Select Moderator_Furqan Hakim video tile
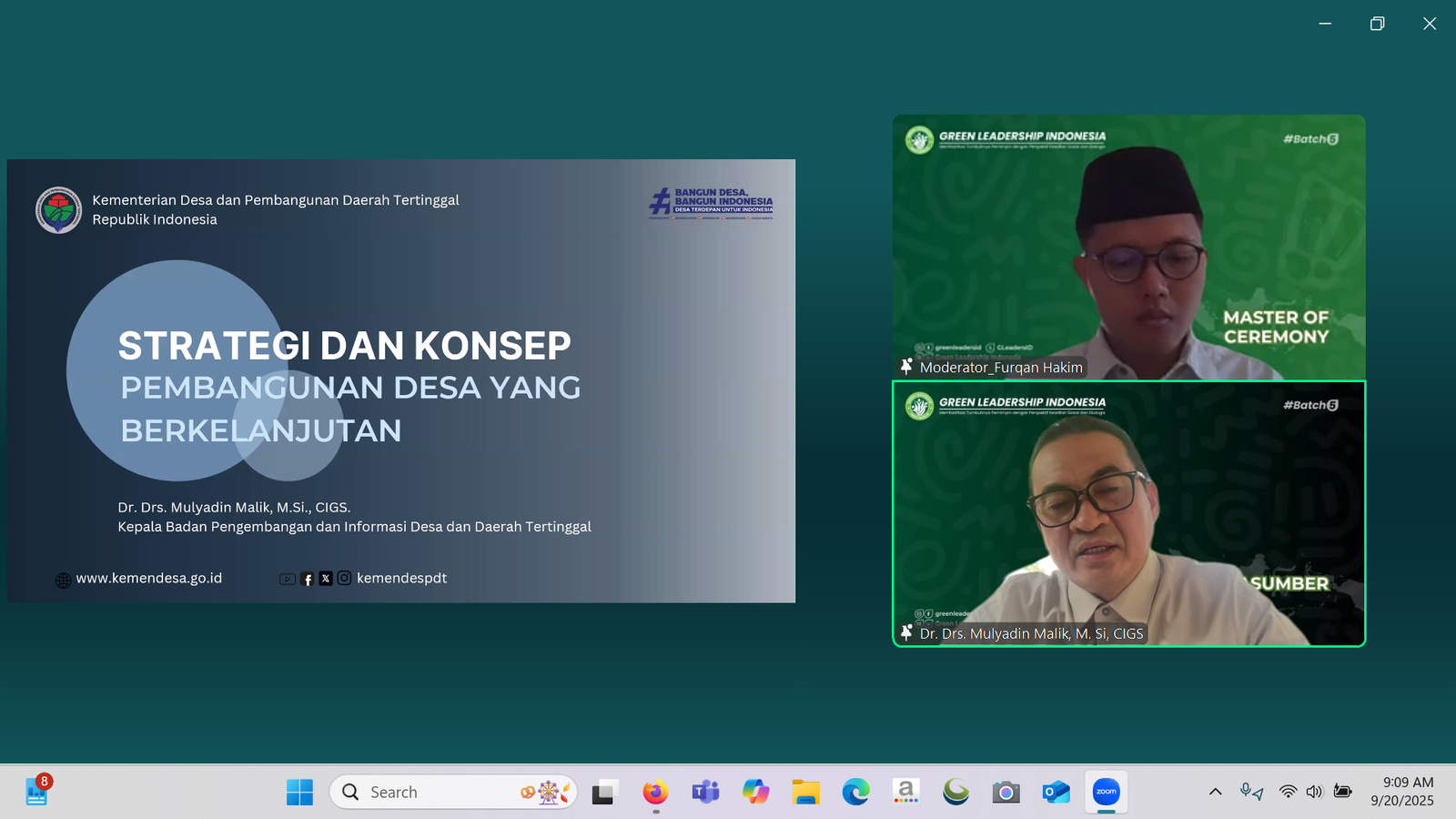The width and height of the screenshot is (1456, 819). [1128, 247]
